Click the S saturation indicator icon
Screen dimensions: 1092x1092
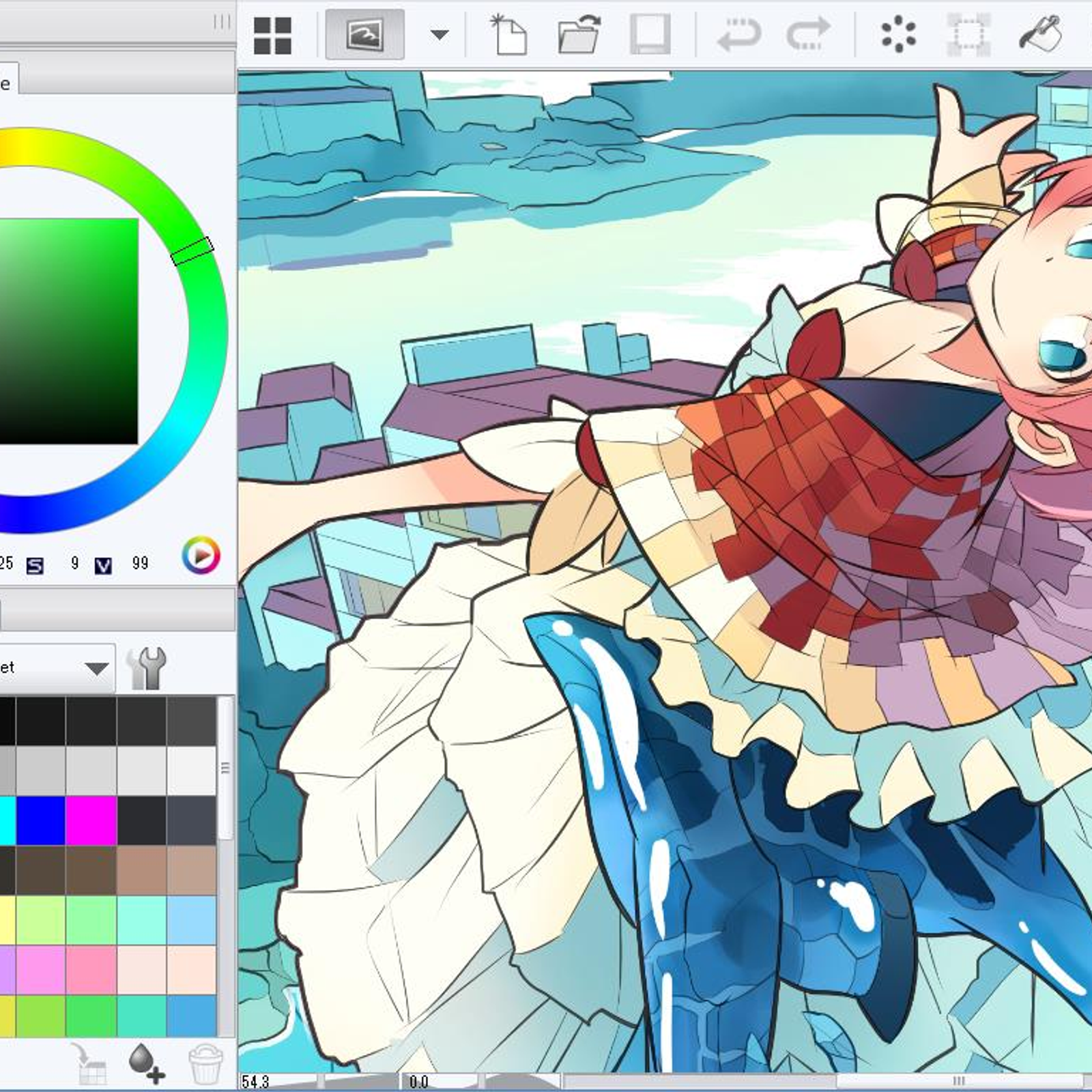35,565
